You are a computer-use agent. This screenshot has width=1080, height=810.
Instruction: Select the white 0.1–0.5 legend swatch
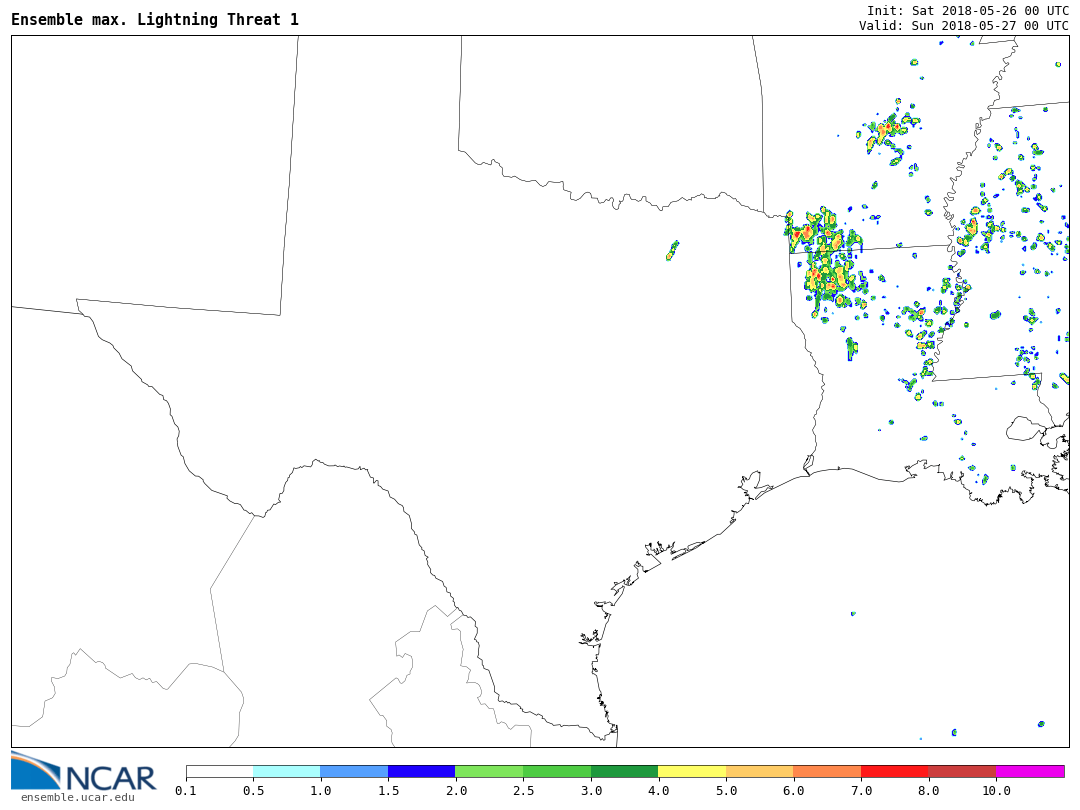click(x=219, y=772)
